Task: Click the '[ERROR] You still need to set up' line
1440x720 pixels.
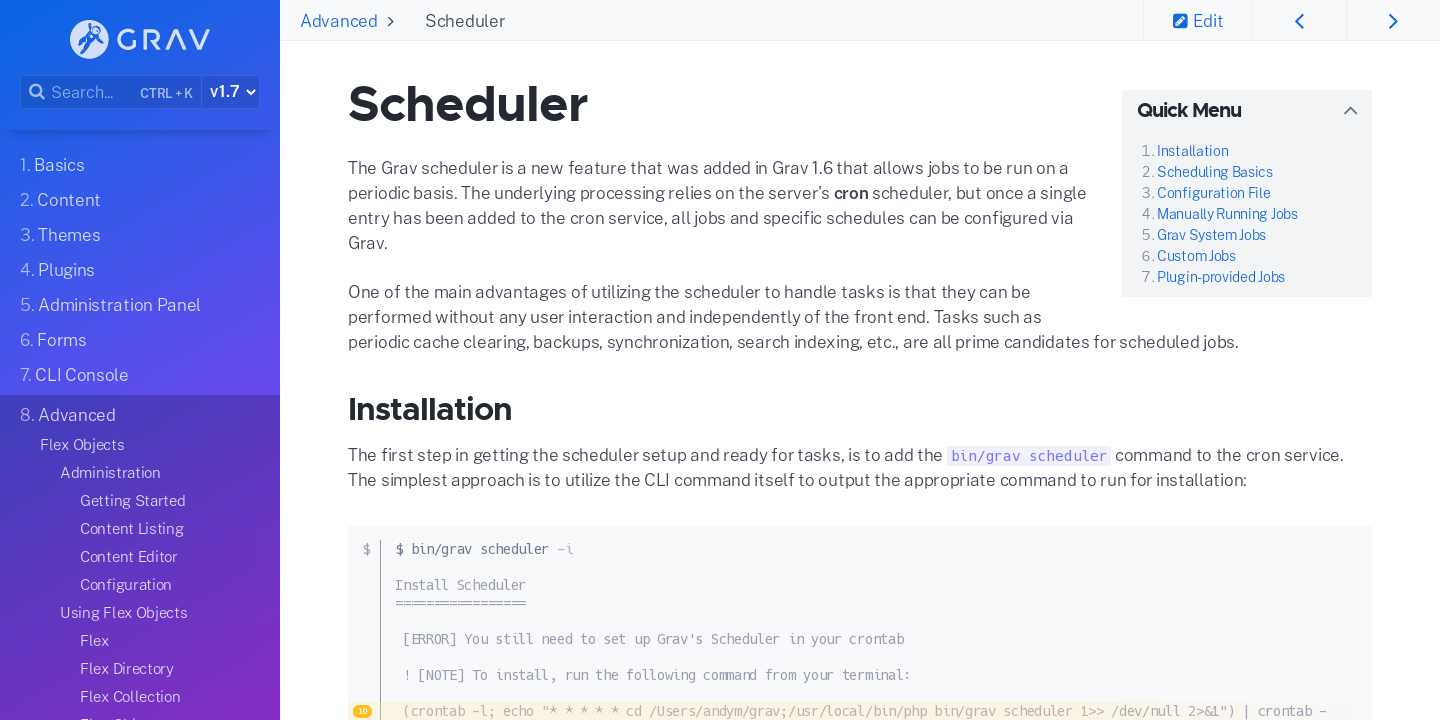Action: [653, 639]
